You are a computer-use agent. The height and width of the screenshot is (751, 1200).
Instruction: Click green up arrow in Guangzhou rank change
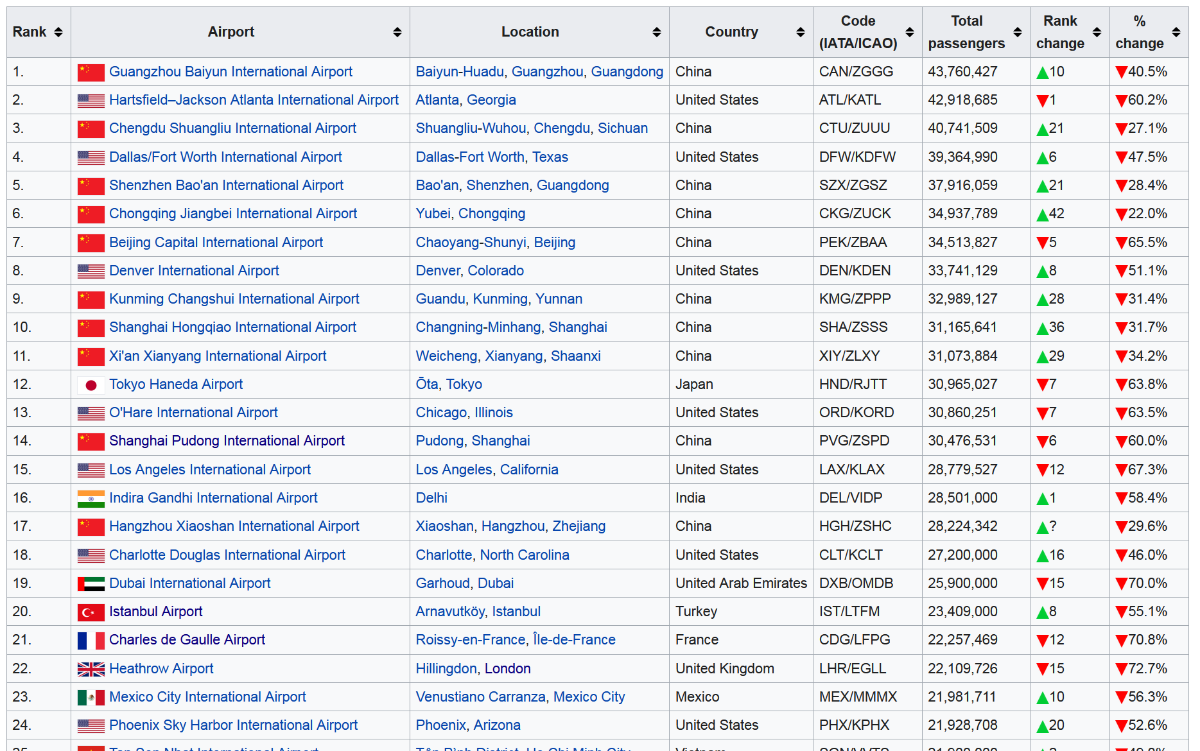click(x=1042, y=72)
